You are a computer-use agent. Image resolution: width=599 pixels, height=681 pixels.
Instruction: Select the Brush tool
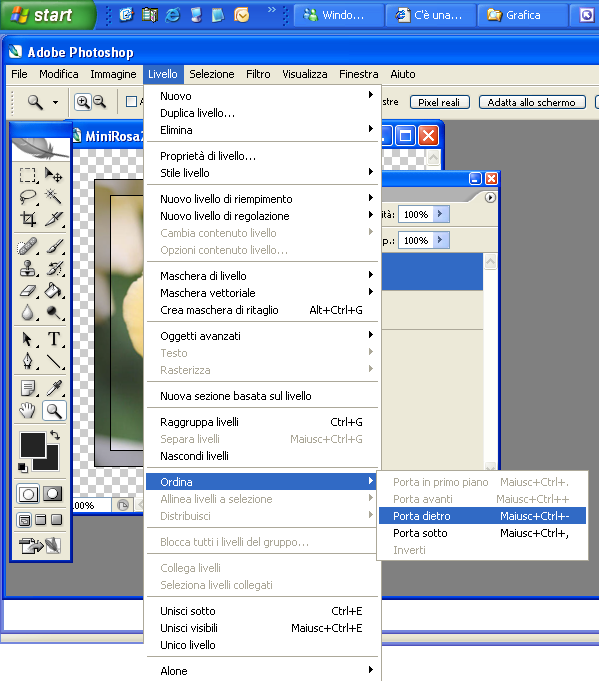click(54, 247)
